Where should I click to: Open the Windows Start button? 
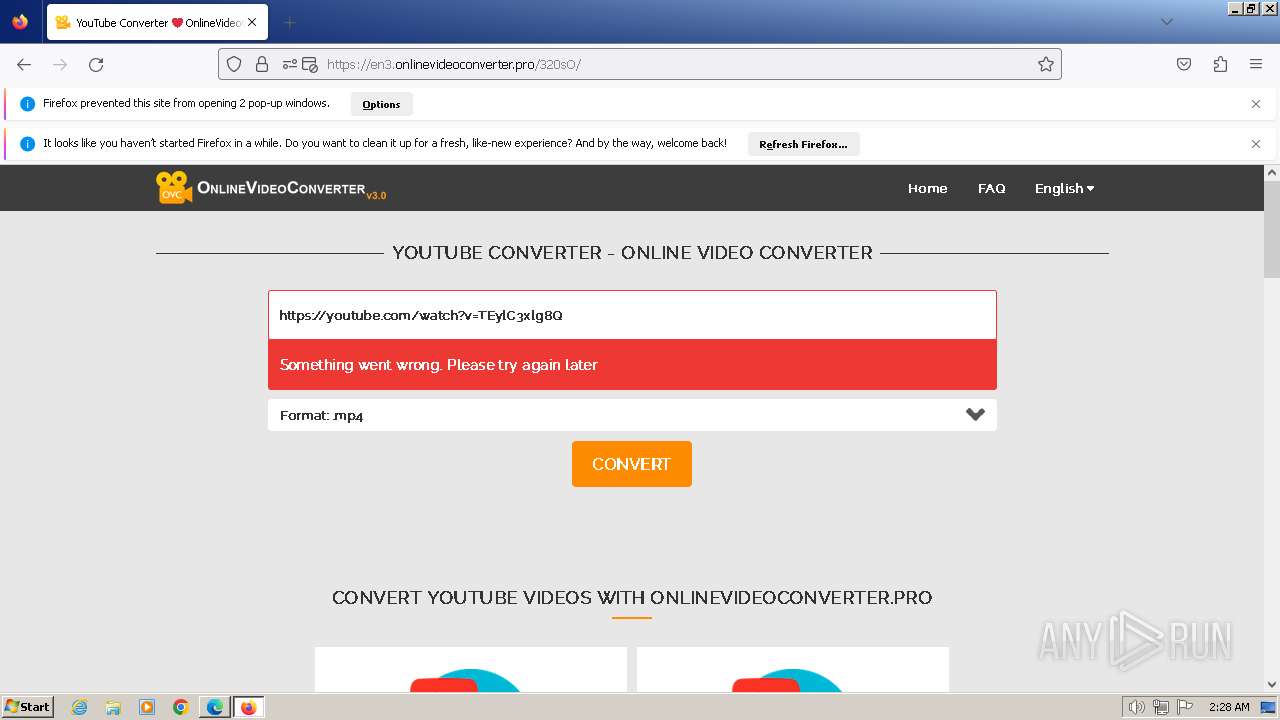[x=27, y=707]
